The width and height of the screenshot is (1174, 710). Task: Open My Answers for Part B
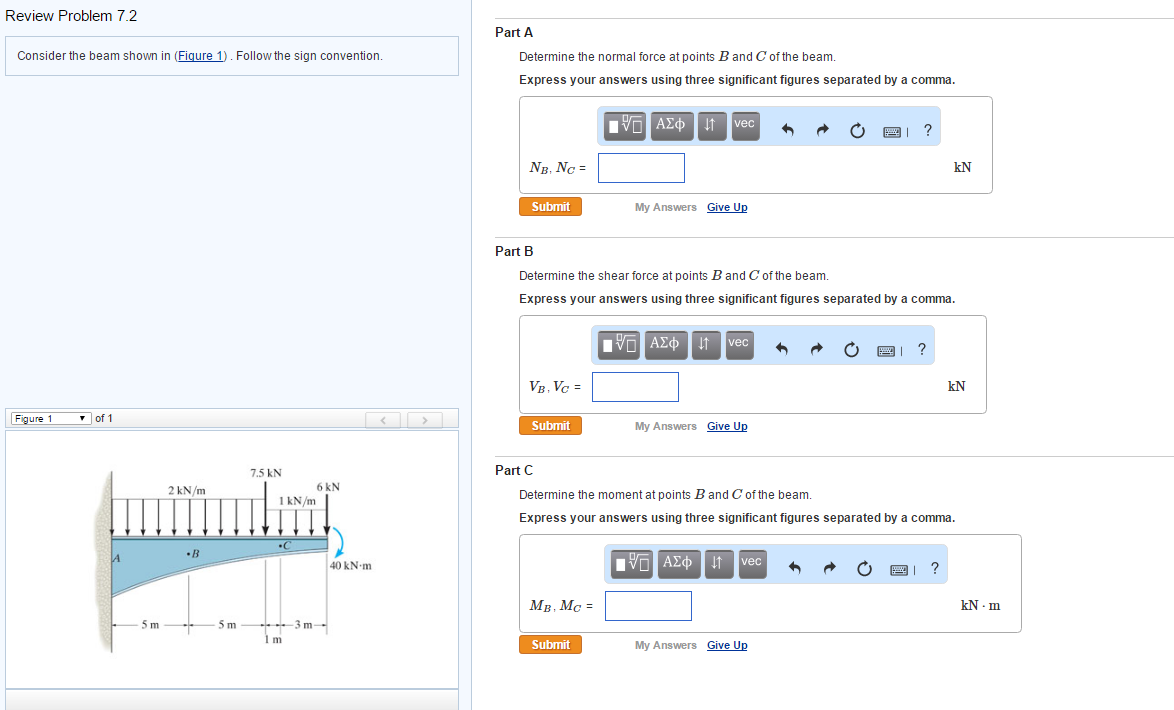(666, 426)
